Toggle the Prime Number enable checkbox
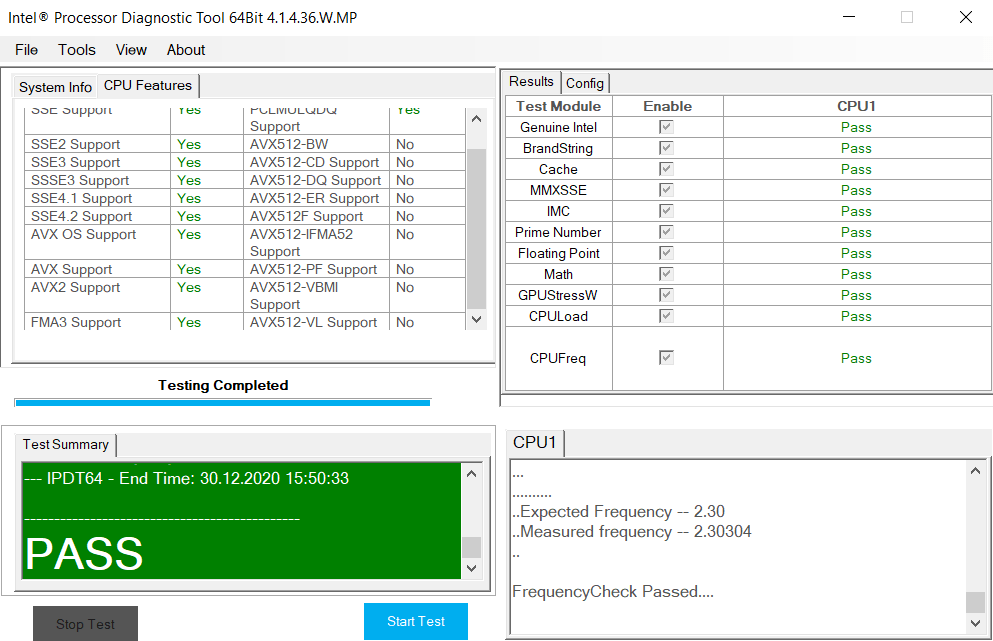The width and height of the screenshot is (993, 641). tap(666, 232)
